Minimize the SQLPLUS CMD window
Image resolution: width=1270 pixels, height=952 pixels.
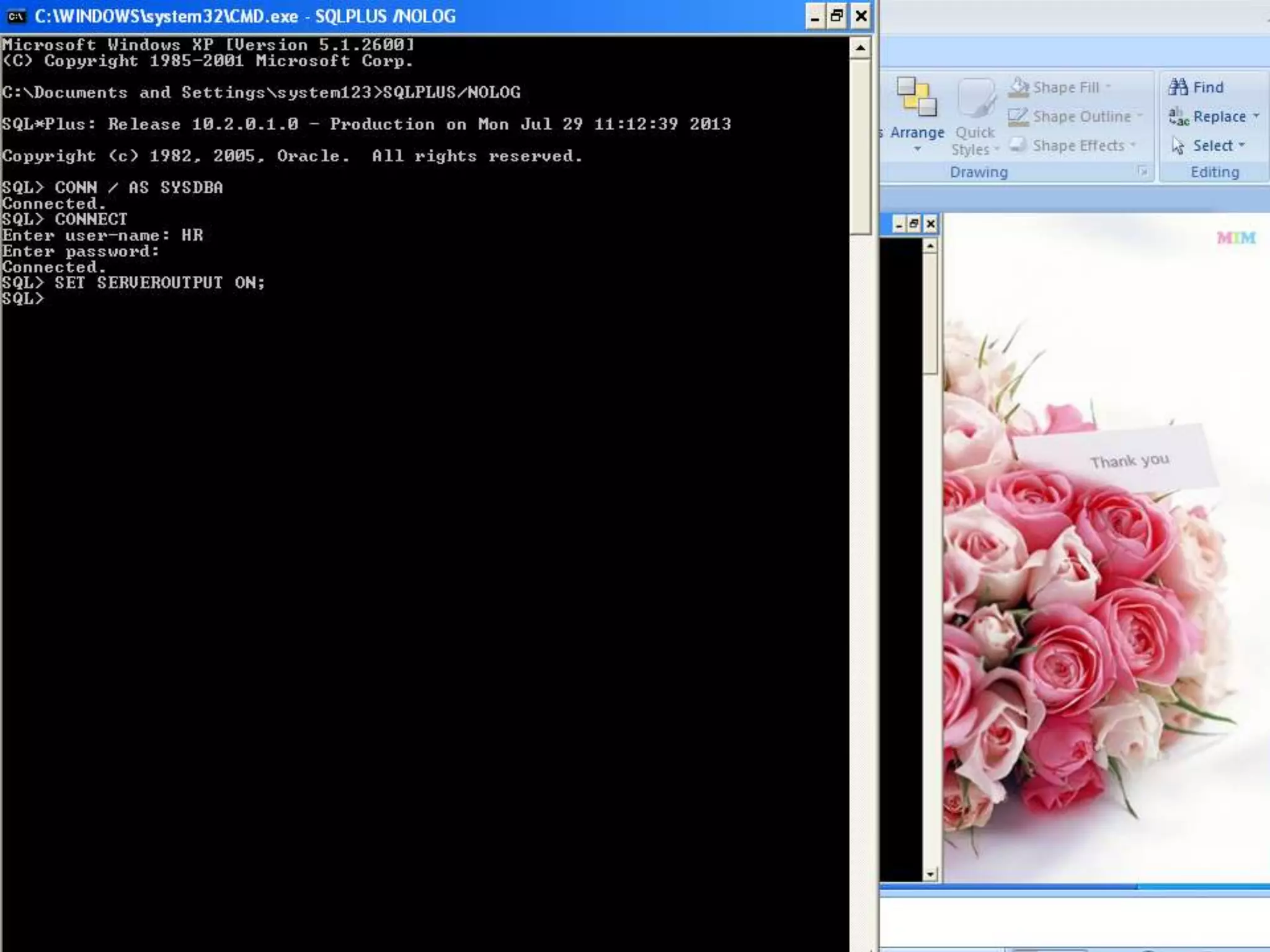[815, 16]
